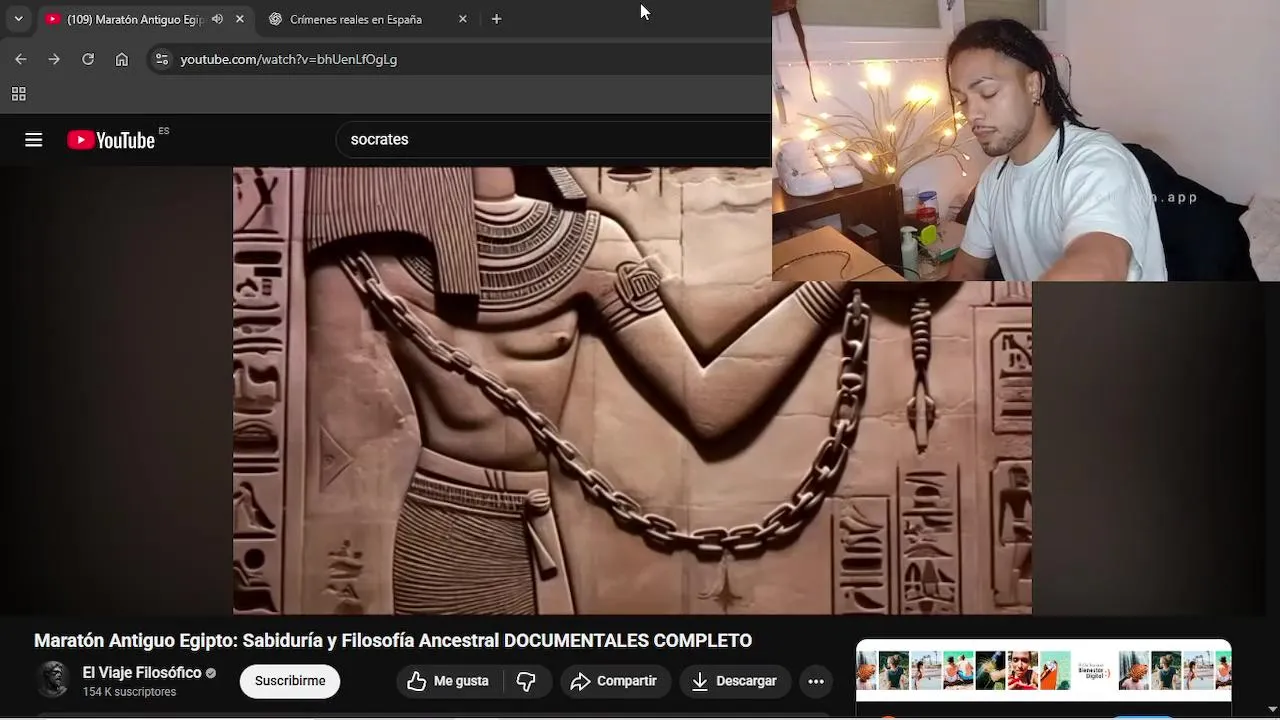Open El Viaje Filosófico channel avatar

[x=53, y=680]
